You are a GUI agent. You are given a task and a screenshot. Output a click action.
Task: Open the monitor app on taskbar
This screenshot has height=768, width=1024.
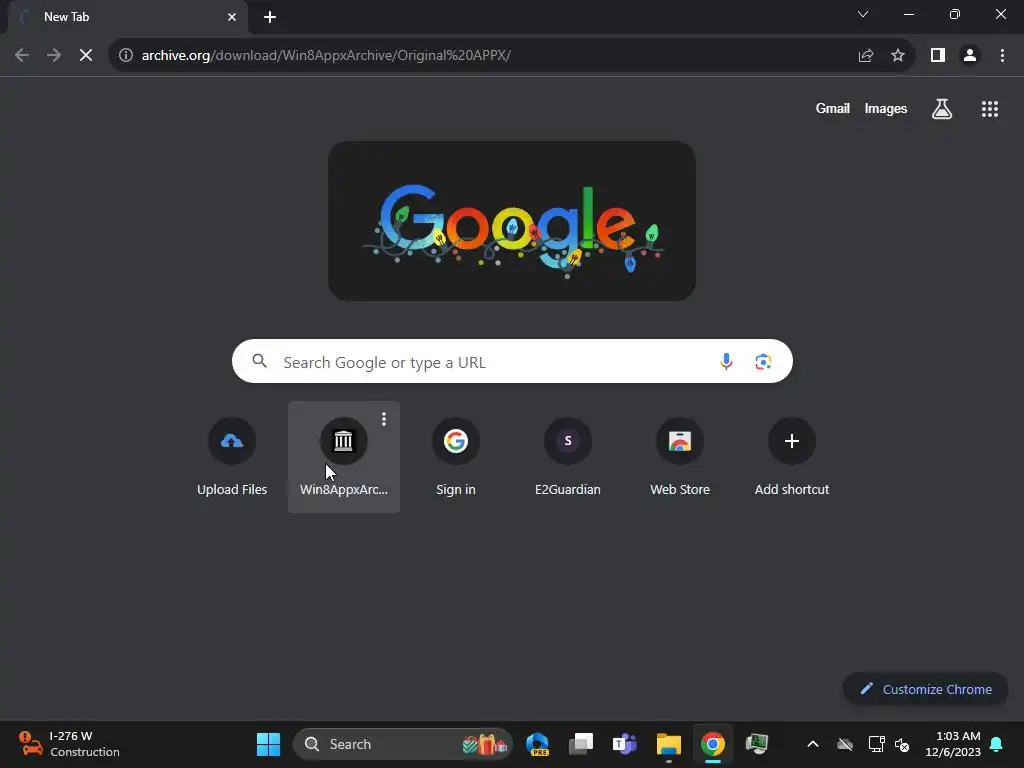tap(756, 744)
